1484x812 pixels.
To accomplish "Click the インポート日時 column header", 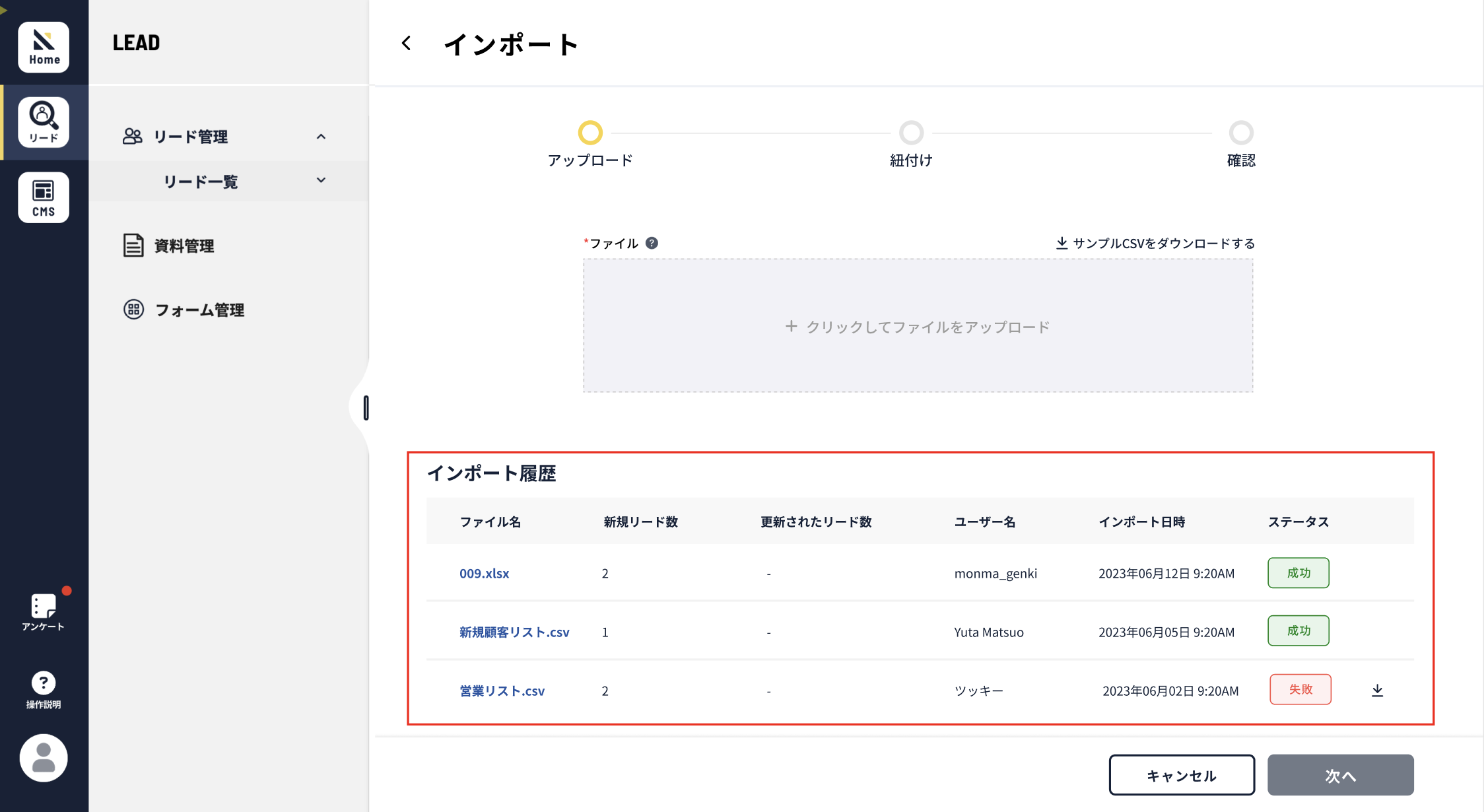I will coord(1141,522).
